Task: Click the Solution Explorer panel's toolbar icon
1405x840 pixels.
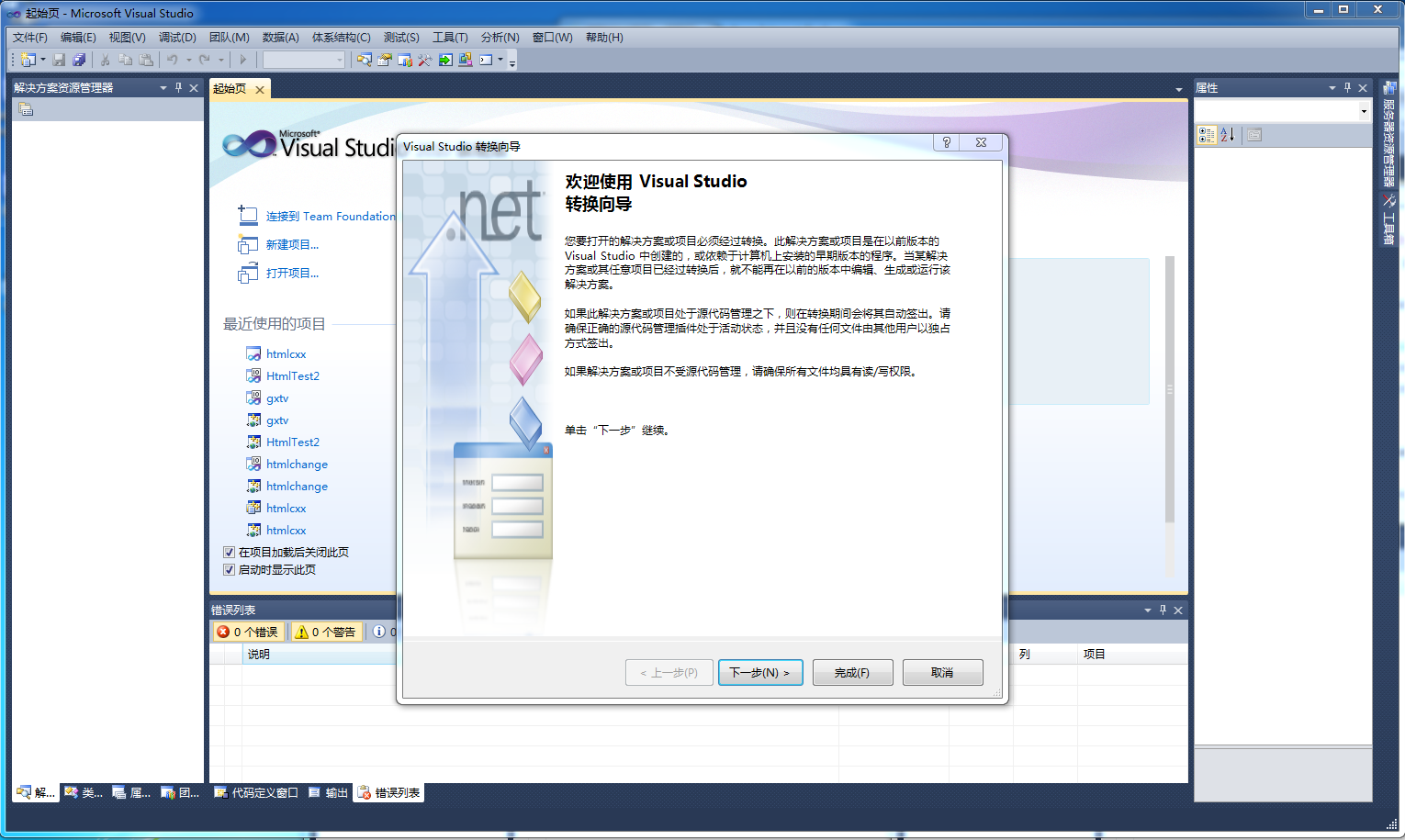Action: pos(26,109)
